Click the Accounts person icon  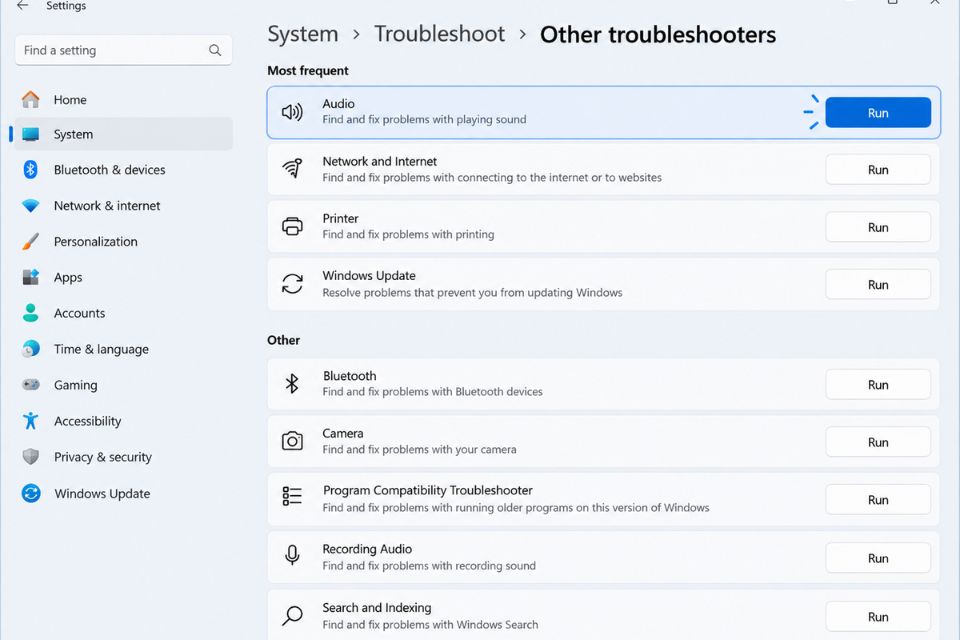pos(31,313)
